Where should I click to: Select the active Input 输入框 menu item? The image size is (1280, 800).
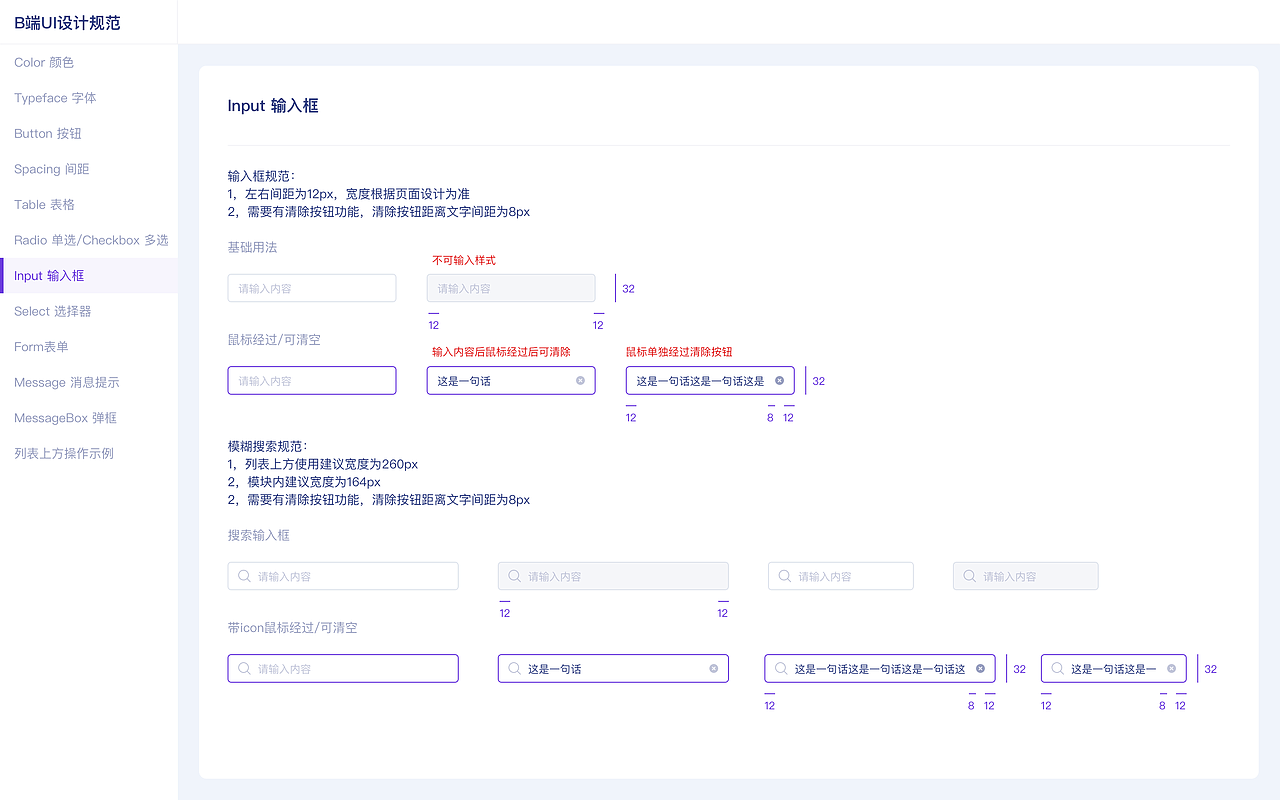click(89, 276)
